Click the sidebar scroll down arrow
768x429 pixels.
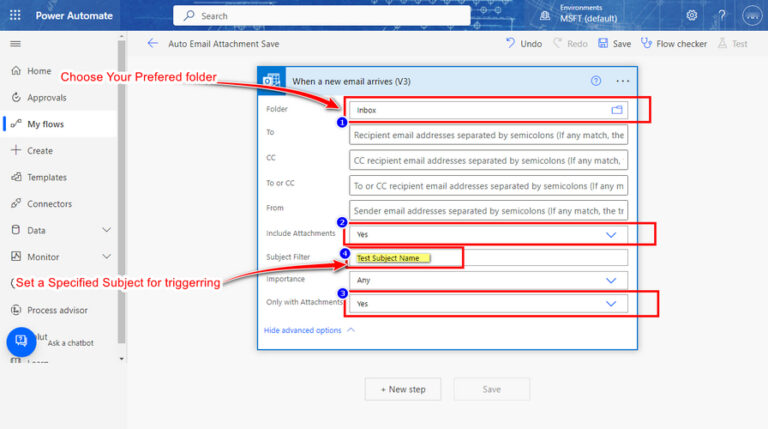click(121, 359)
